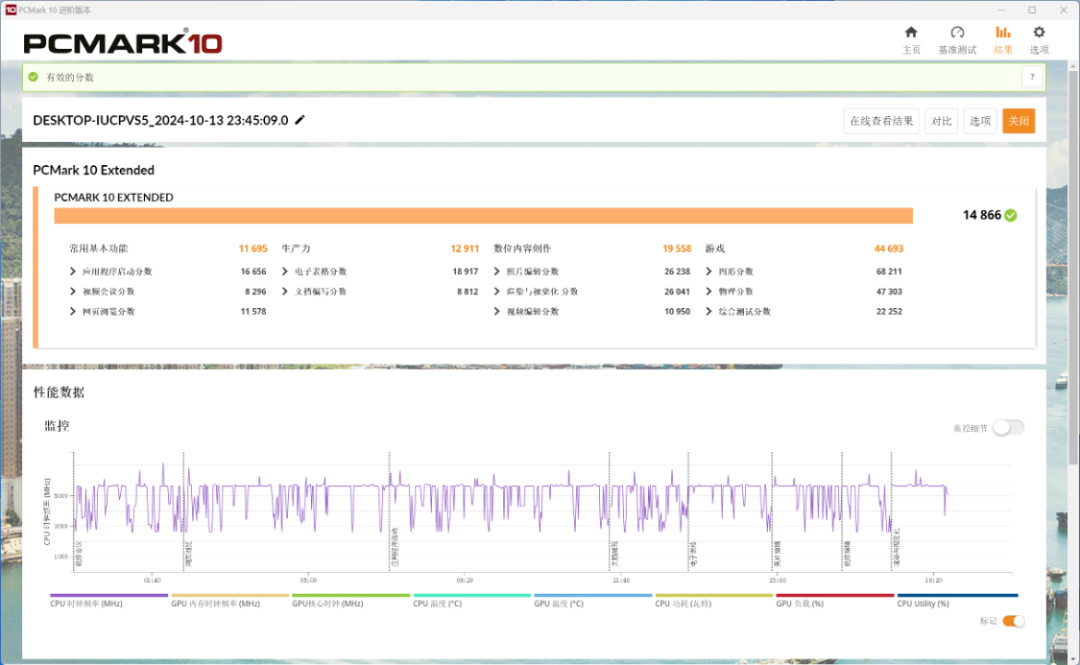Click the orange PCMARK 10 EXTENDED score bar

coord(484,216)
